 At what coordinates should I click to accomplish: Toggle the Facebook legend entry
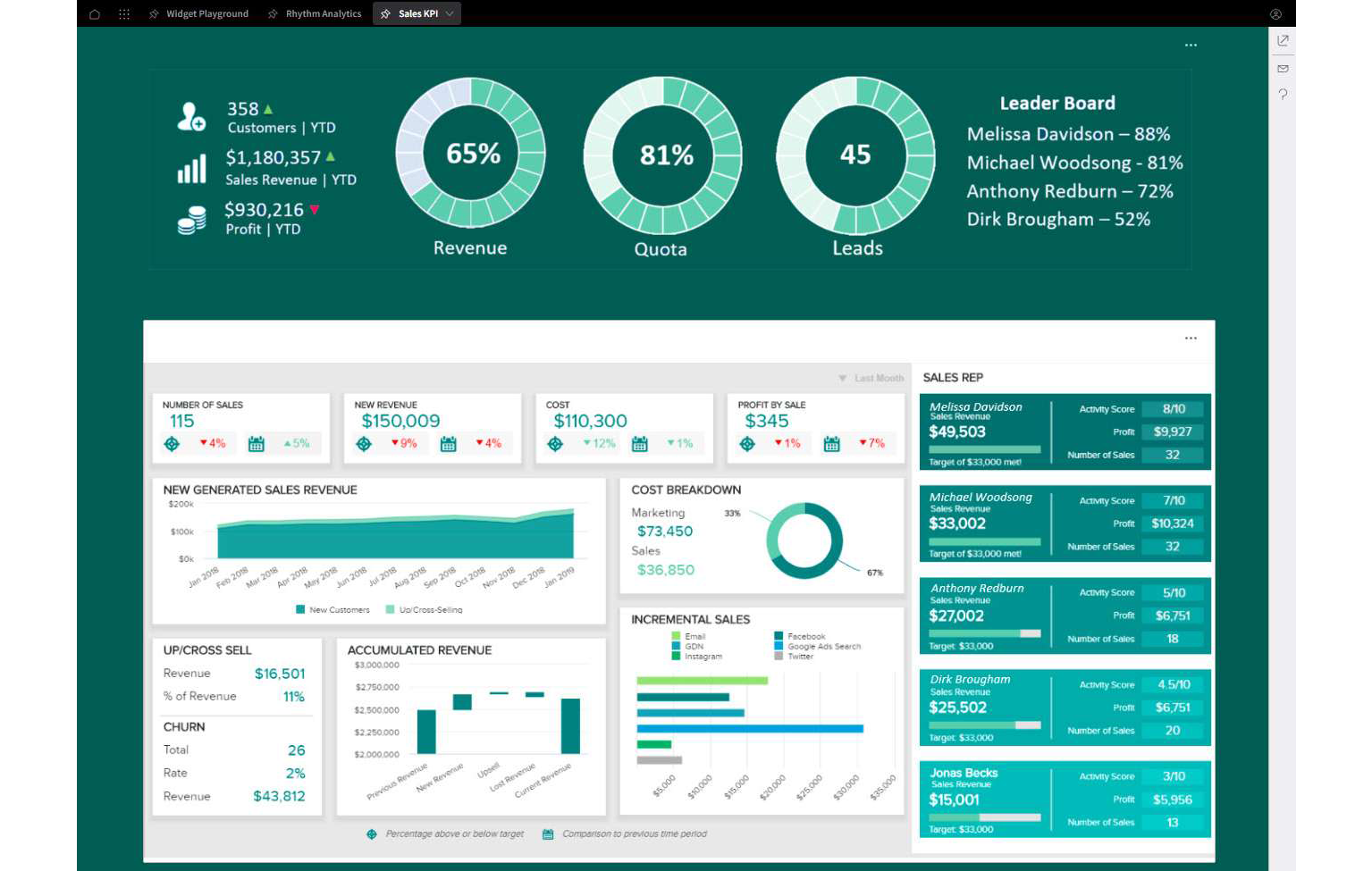coord(801,637)
